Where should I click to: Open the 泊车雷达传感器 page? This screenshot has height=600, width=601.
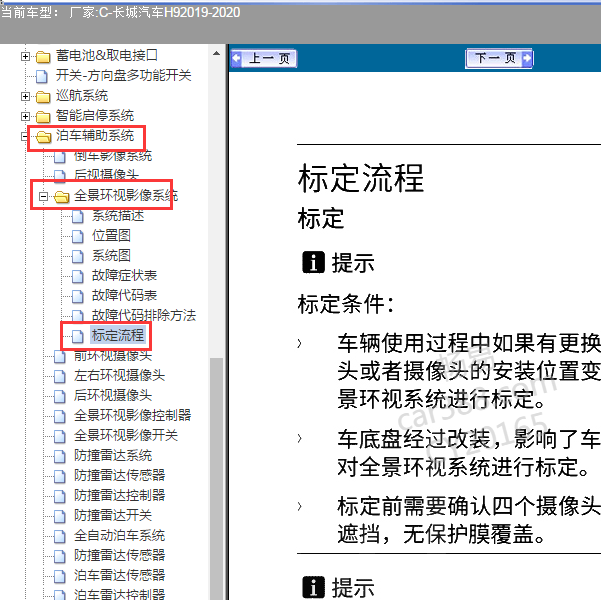(x=119, y=575)
